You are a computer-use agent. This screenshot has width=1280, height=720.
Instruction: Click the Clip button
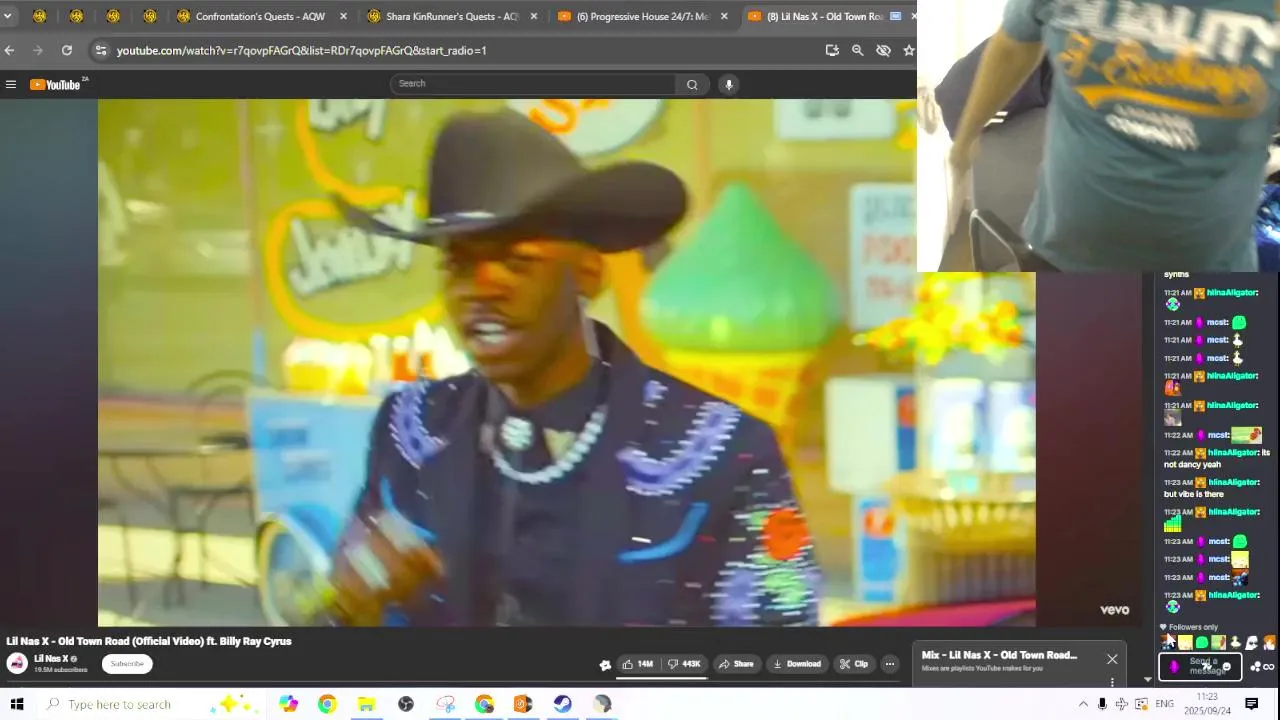point(854,664)
